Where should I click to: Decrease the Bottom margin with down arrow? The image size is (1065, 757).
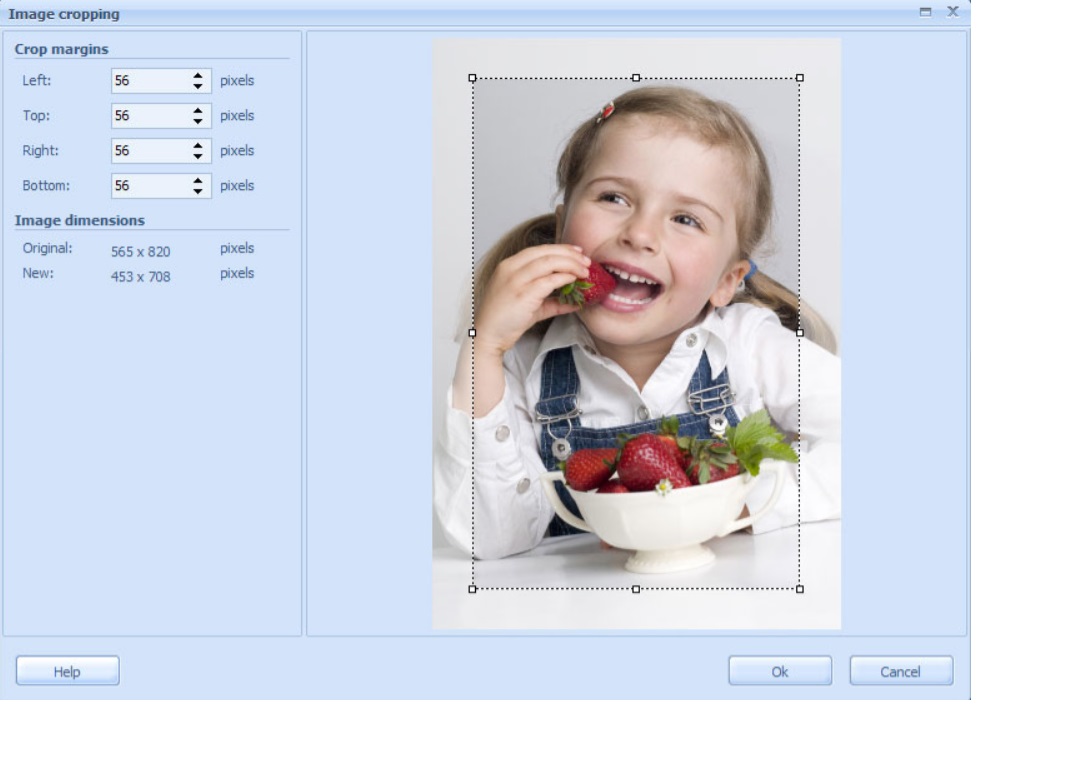click(198, 191)
